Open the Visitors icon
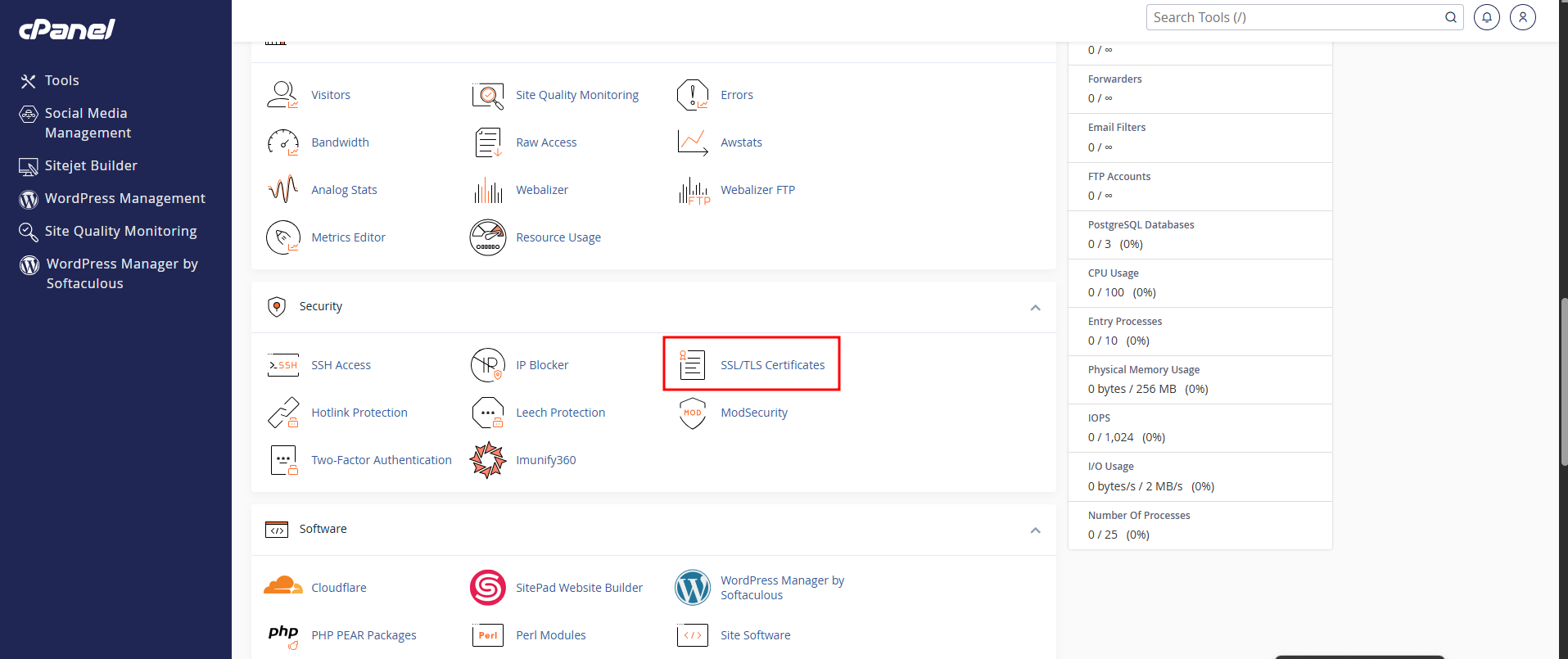The image size is (1568, 659). tap(282, 95)
